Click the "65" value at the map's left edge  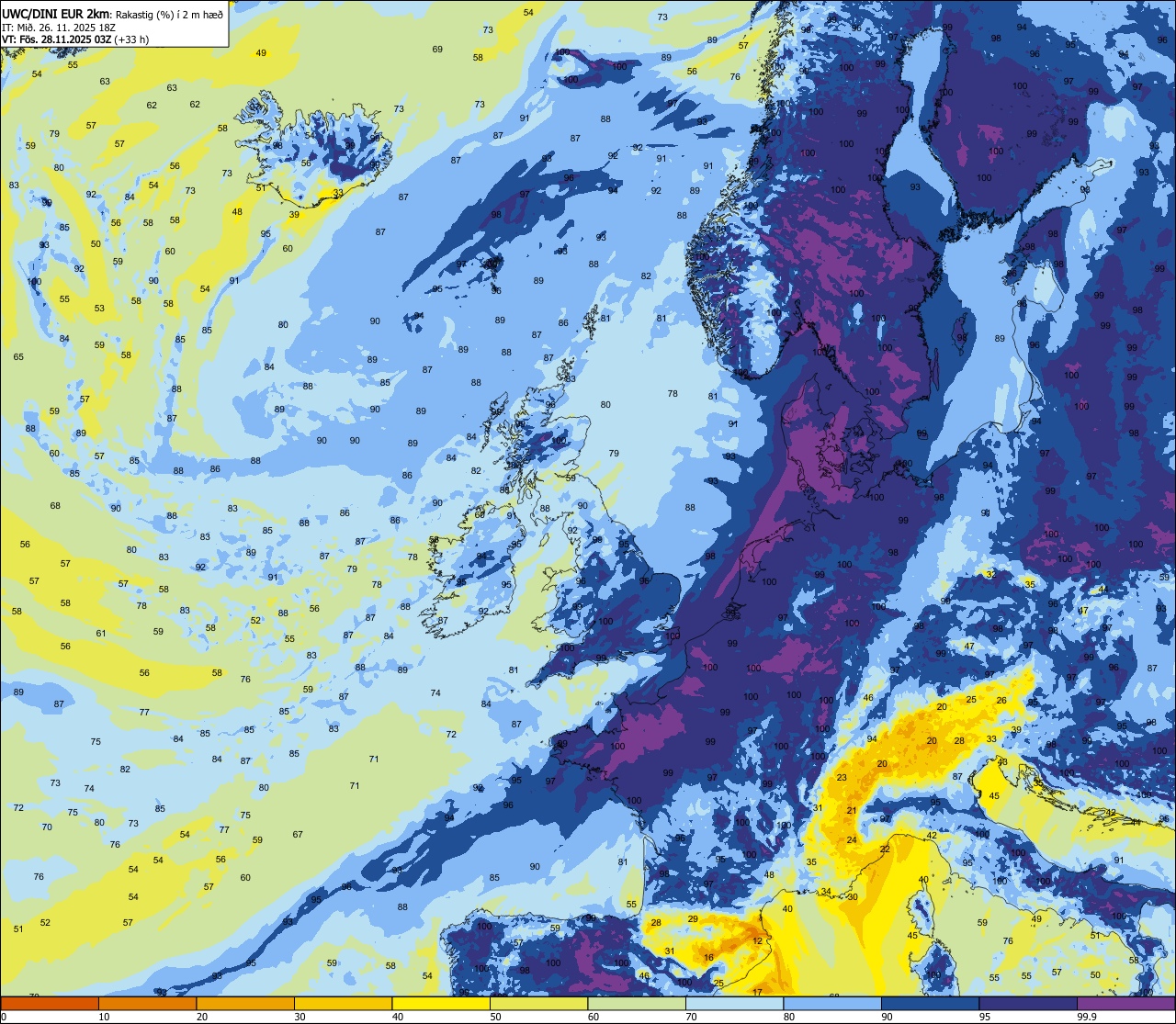tap(18, 356)
